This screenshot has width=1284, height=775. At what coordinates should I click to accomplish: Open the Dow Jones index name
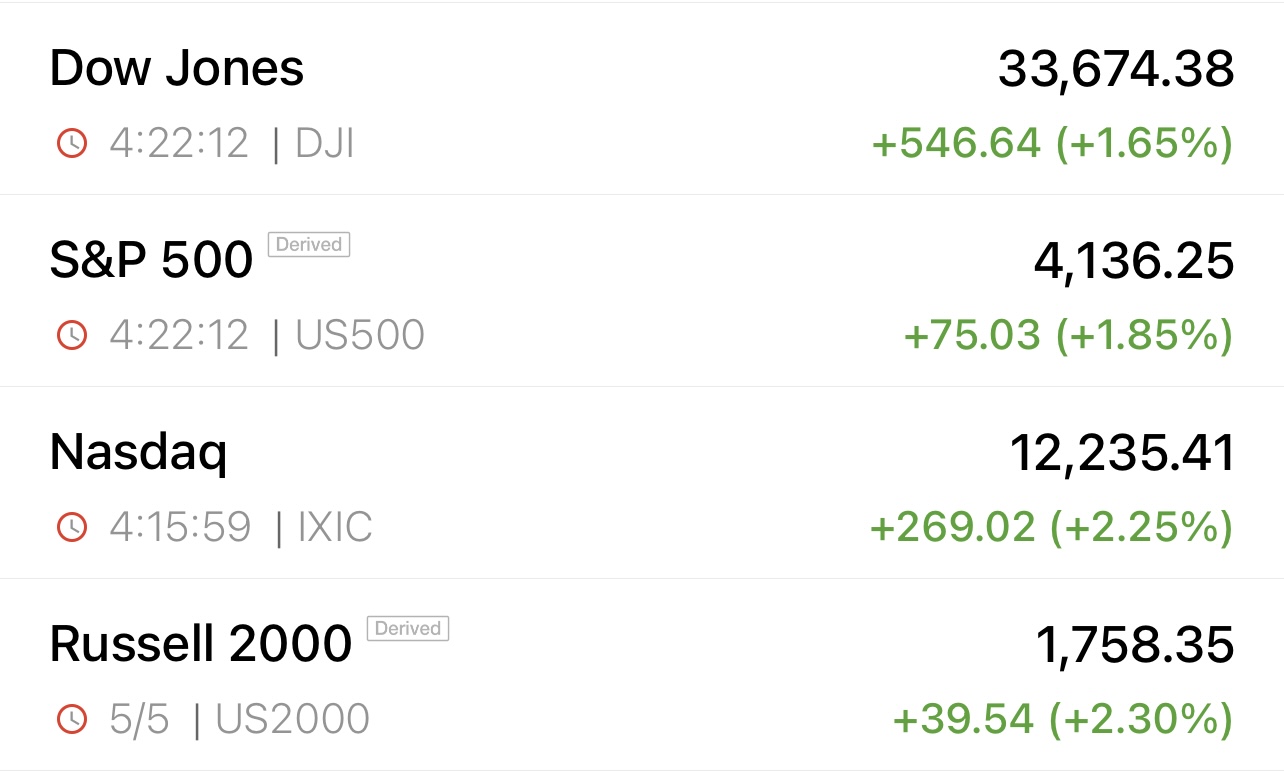(x=177, y=69)
